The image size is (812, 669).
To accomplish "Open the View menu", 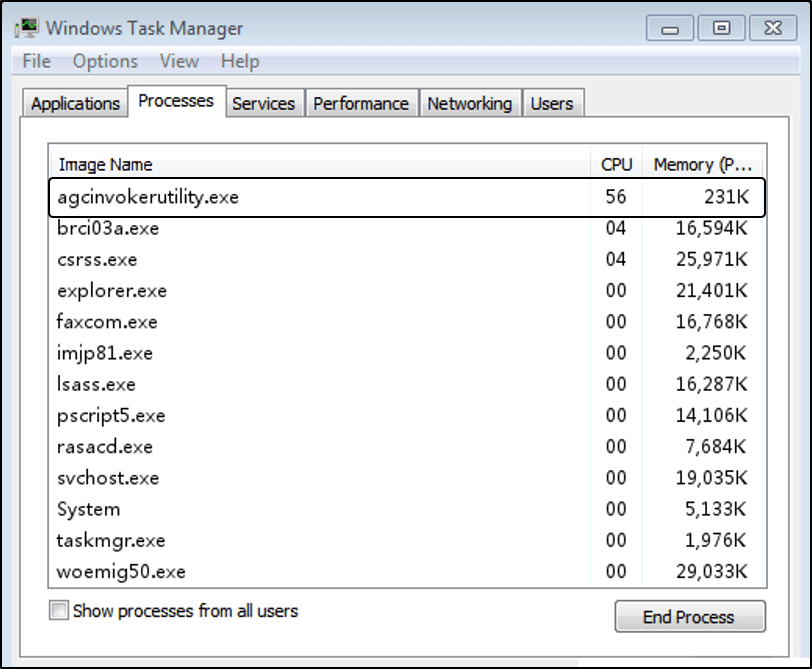I will pyautogui.click(x=179, y=61).
